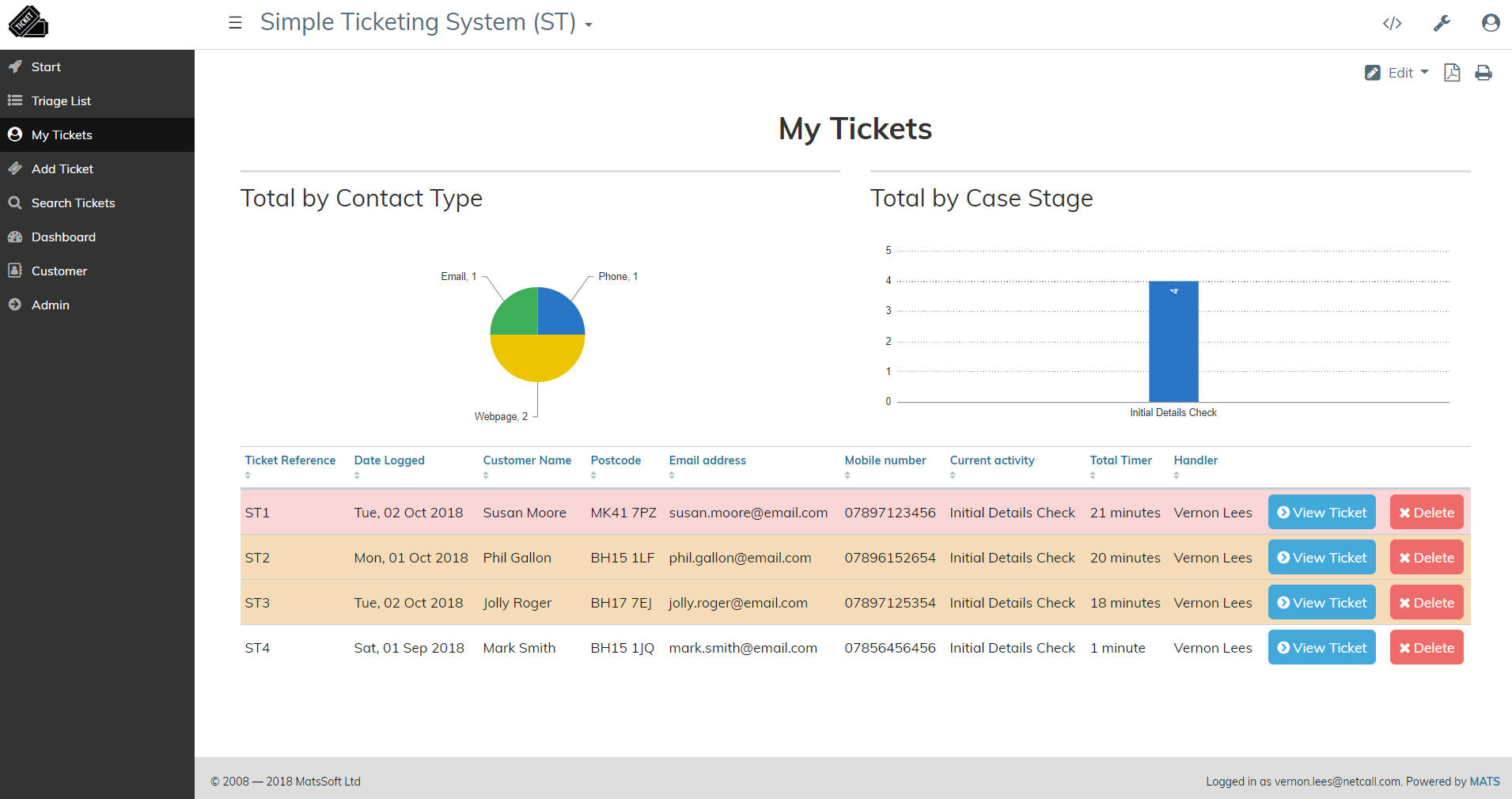Sort by Customer Name column header
1512x799 pixels.
pos(527,460)
